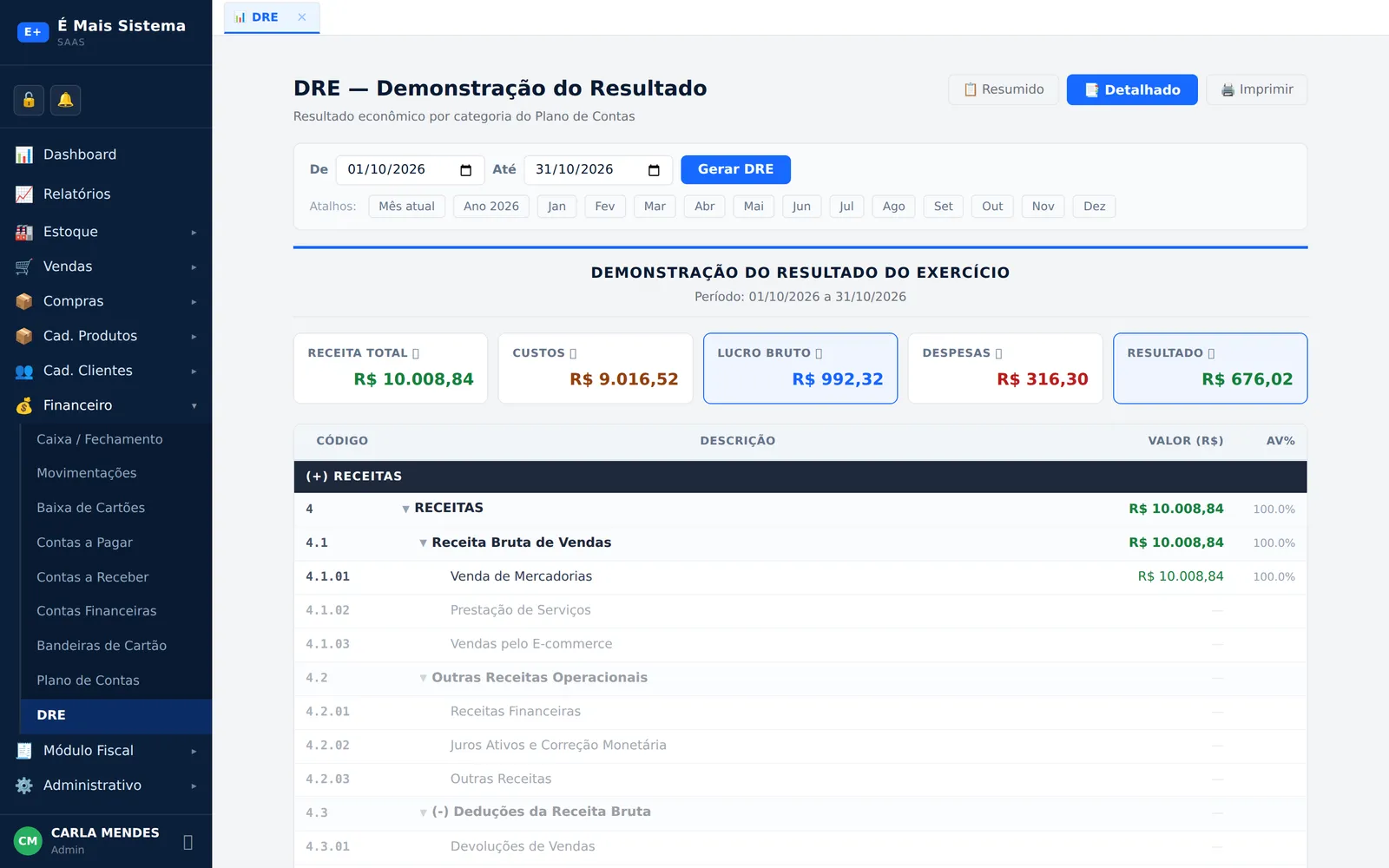Screen dimensions: 1389x868
Task: Click the Cad. Produtos package icon
Action: click(24, 336)
